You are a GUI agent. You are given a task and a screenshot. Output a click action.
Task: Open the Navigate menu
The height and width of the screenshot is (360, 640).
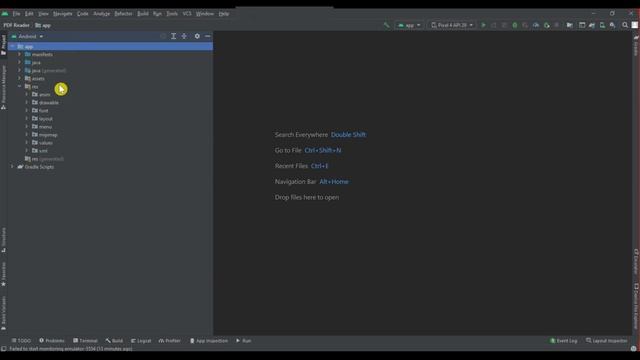(62, 14)
